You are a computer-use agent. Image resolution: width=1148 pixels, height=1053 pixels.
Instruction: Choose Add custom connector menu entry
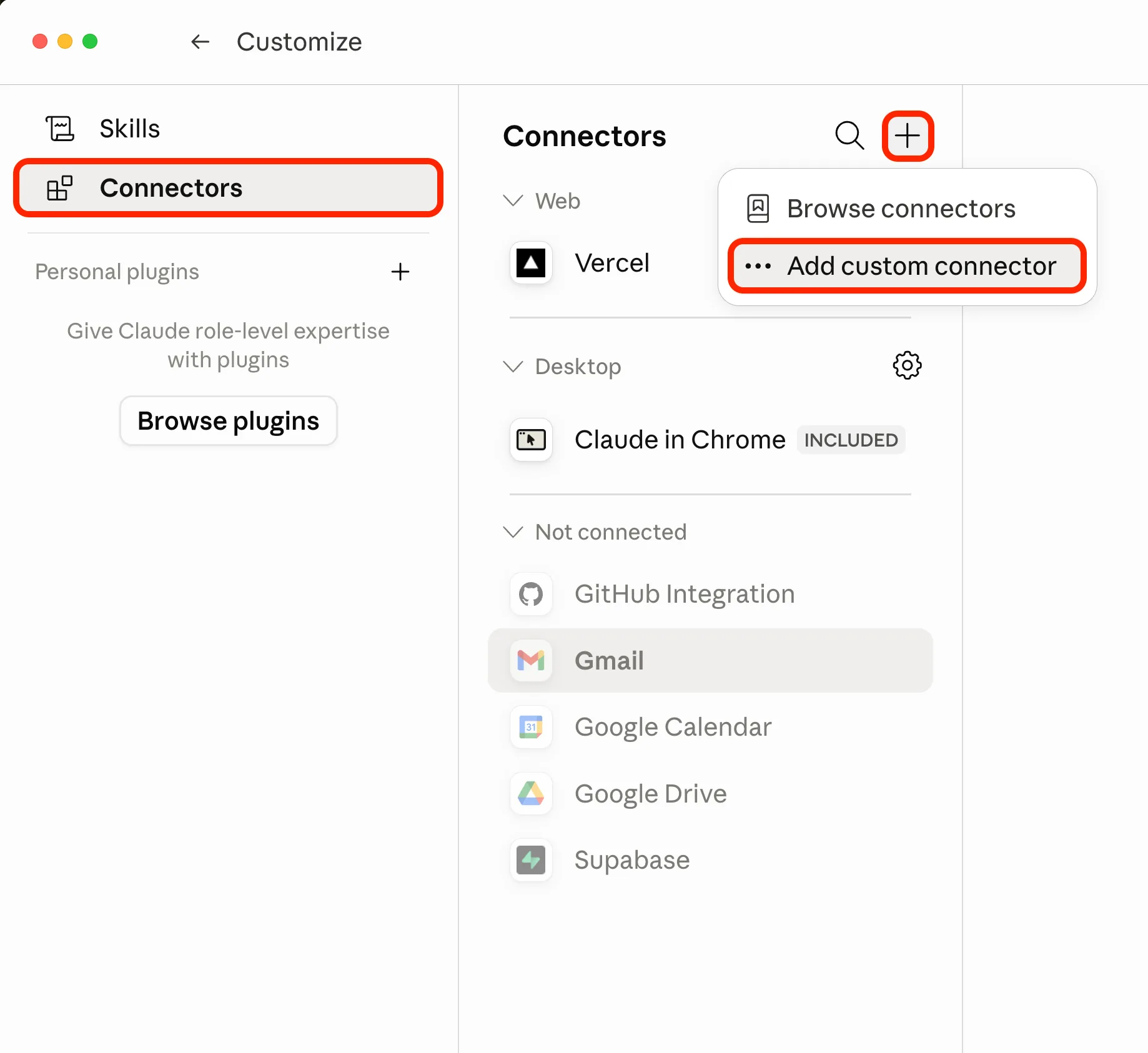tap(907, 266)
